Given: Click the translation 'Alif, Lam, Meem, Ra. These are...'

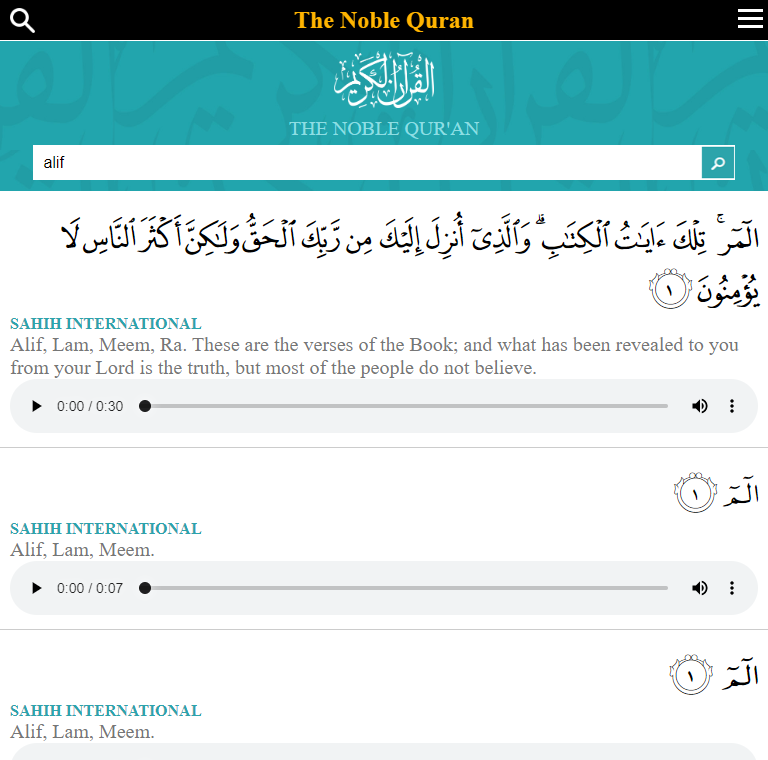Looking at the screenshot, I should click(x=374, y=356).
